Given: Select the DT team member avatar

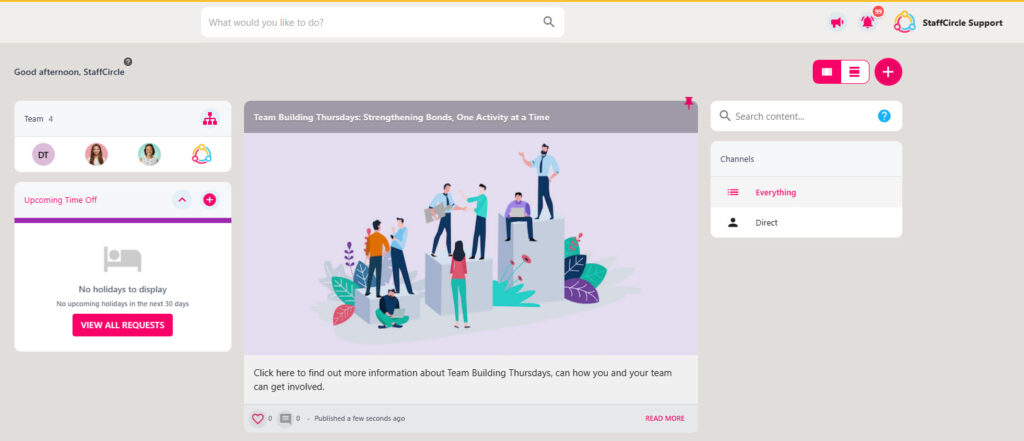Looking at the screenshot, I should click(44, 155).
